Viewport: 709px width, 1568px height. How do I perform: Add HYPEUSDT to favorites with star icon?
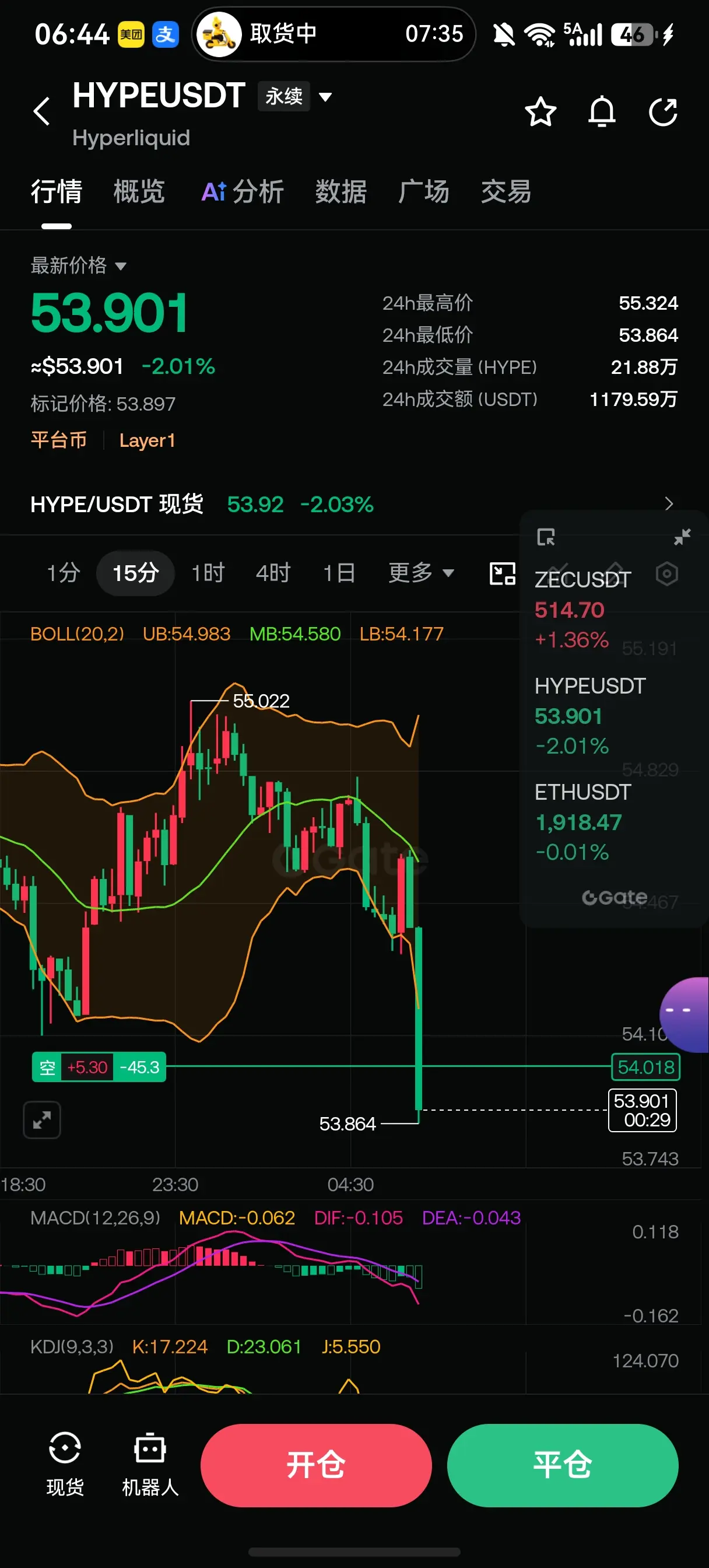point(540,112)
